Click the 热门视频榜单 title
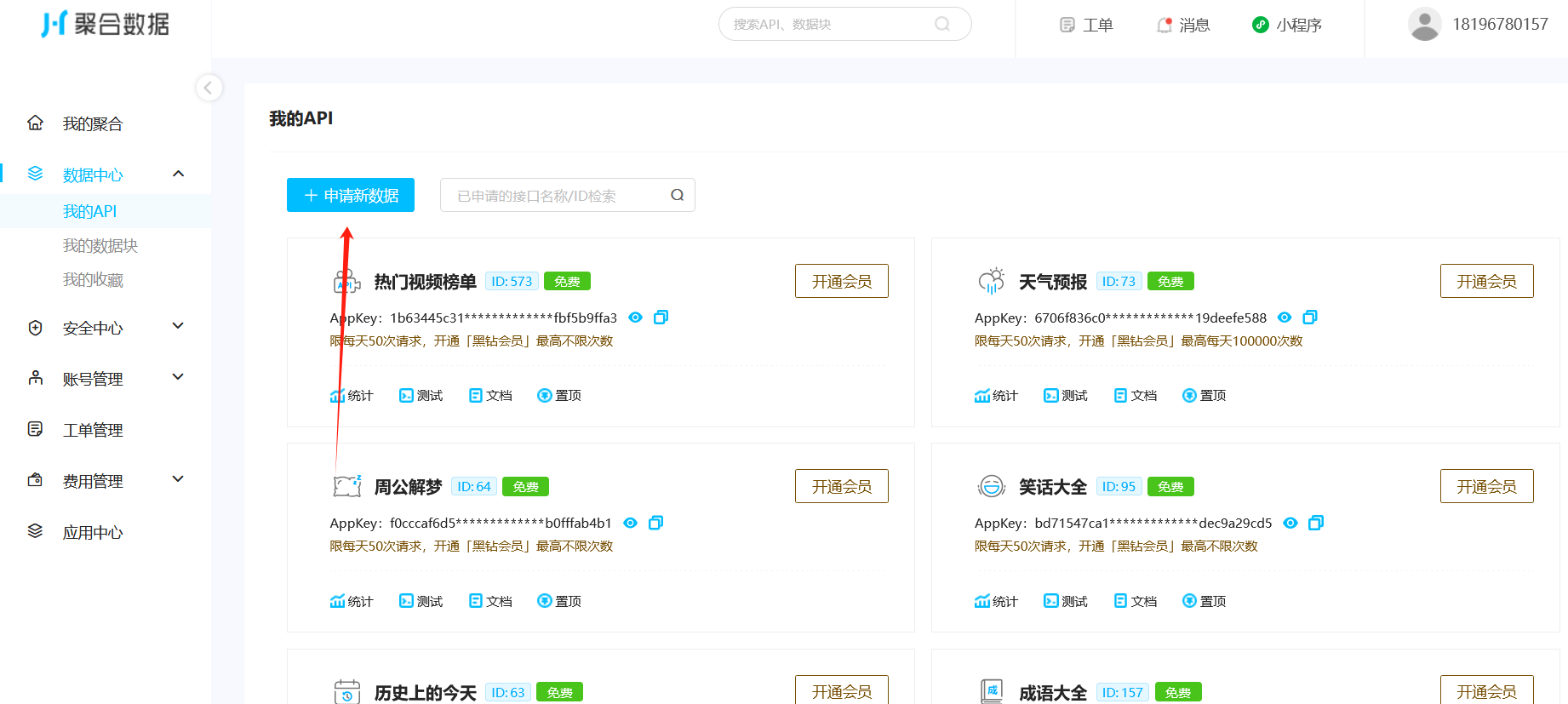Image resolution: width=1568 pixels, height=704 pixels. click(426, 282)
